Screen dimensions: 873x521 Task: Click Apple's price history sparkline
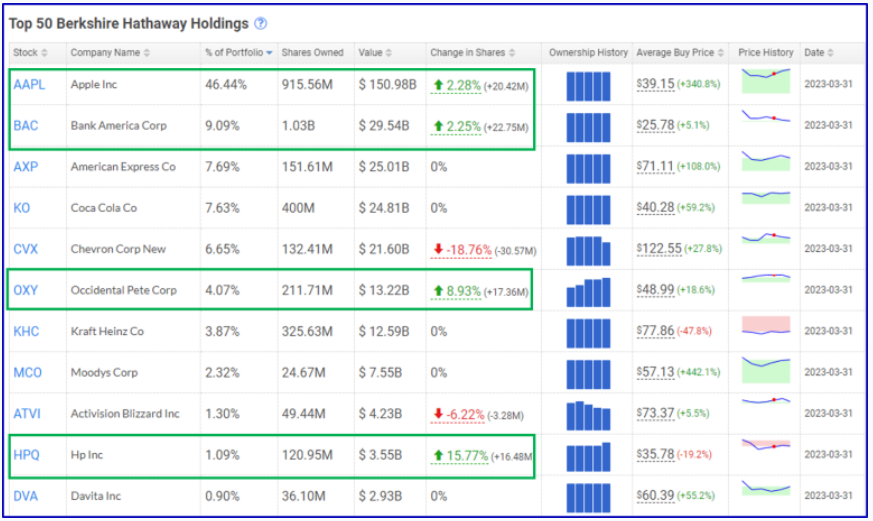tap(766, 81)
